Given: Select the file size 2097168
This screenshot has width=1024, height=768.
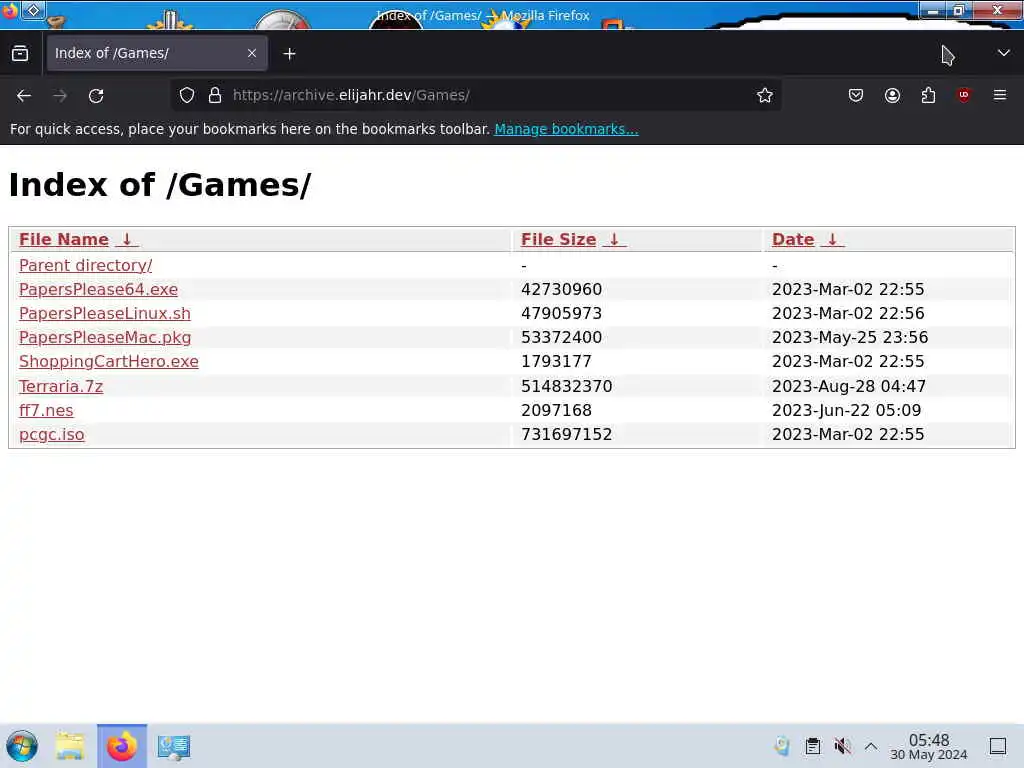Looking at the screenshot, I should [x=556, y=410].
